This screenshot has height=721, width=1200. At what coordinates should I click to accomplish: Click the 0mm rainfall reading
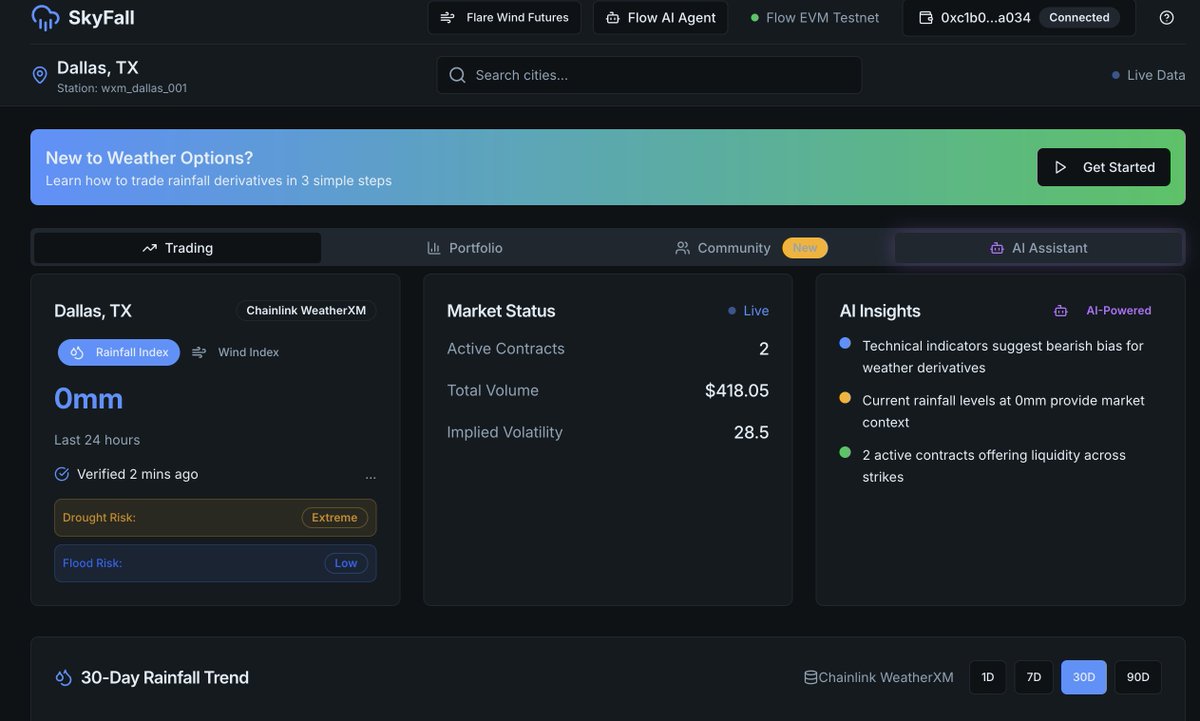point(89,399)
